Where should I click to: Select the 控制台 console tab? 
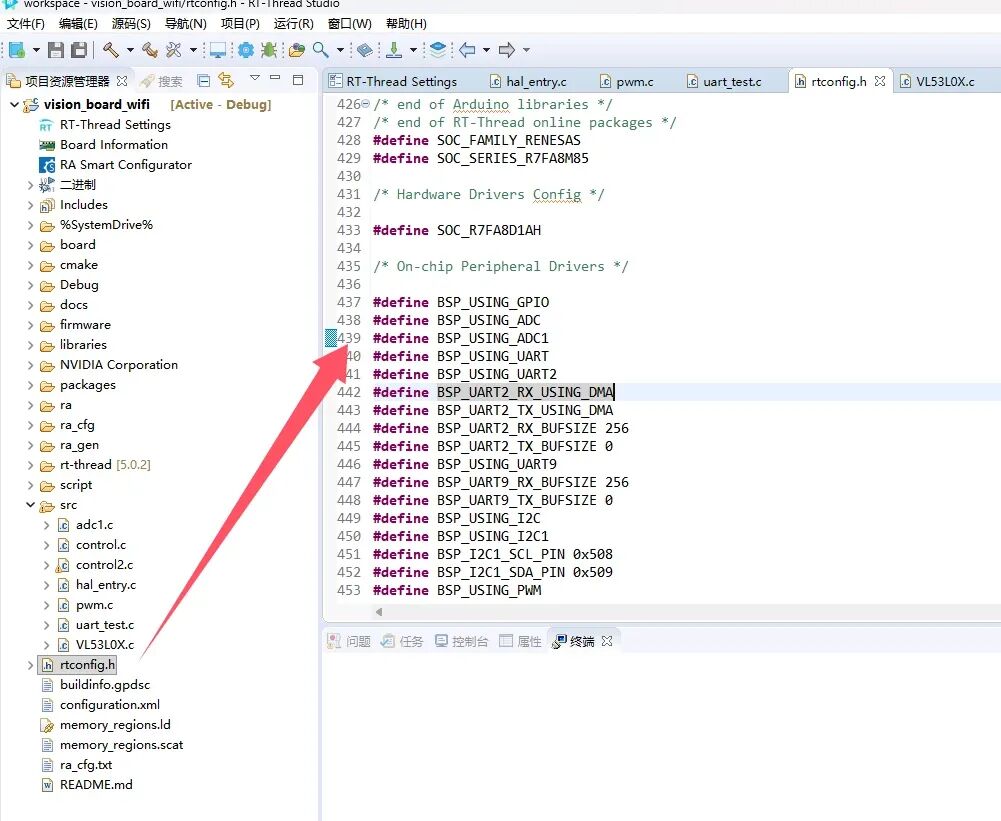click(470, 641)
